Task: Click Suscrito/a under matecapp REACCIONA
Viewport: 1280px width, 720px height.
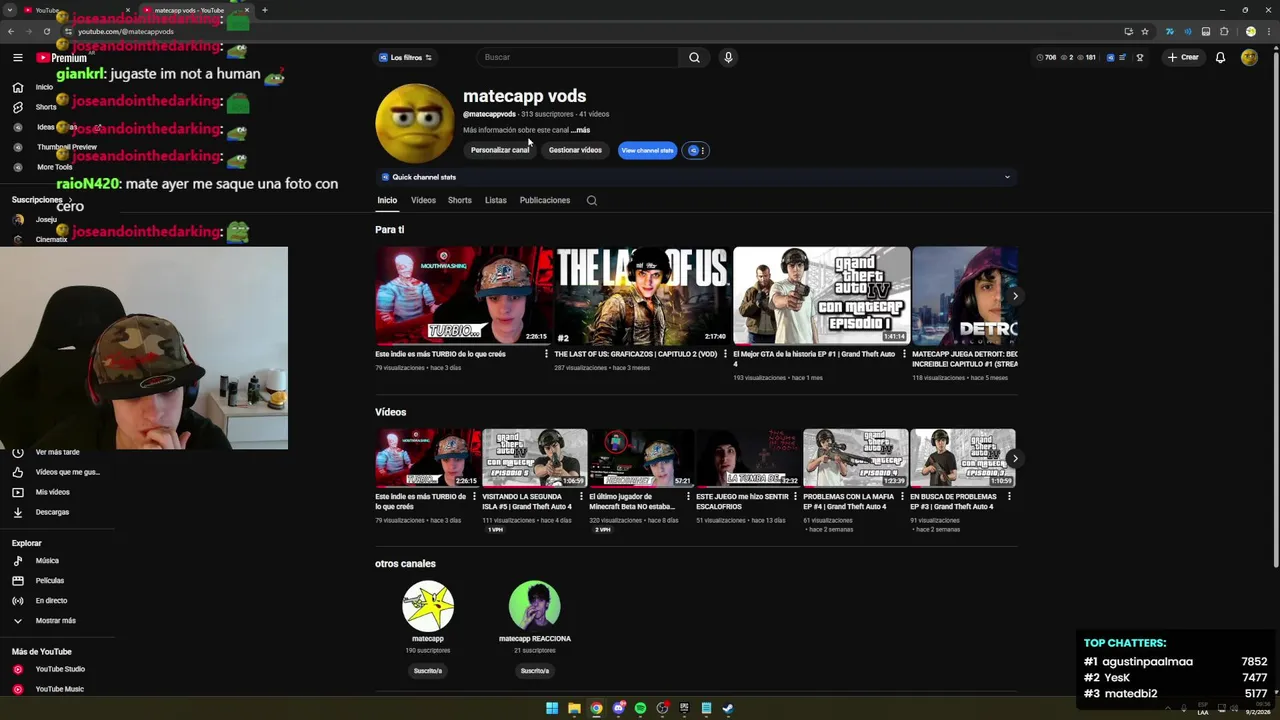Action: coord(535,671)
